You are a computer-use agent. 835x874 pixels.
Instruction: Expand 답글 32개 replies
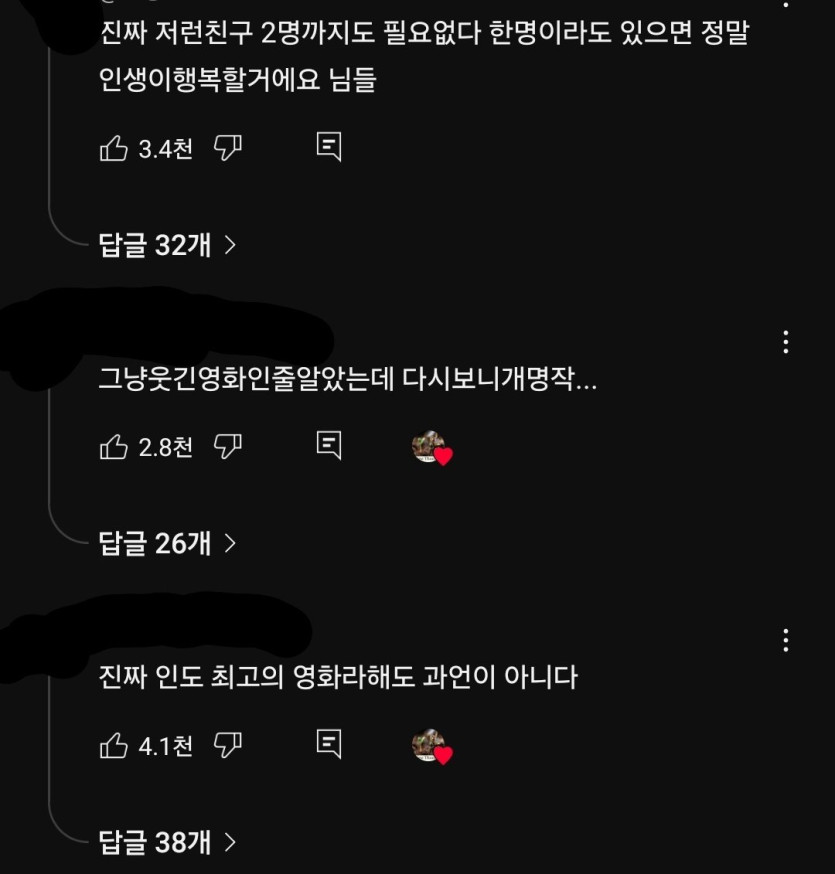click(x=167, y=245)
